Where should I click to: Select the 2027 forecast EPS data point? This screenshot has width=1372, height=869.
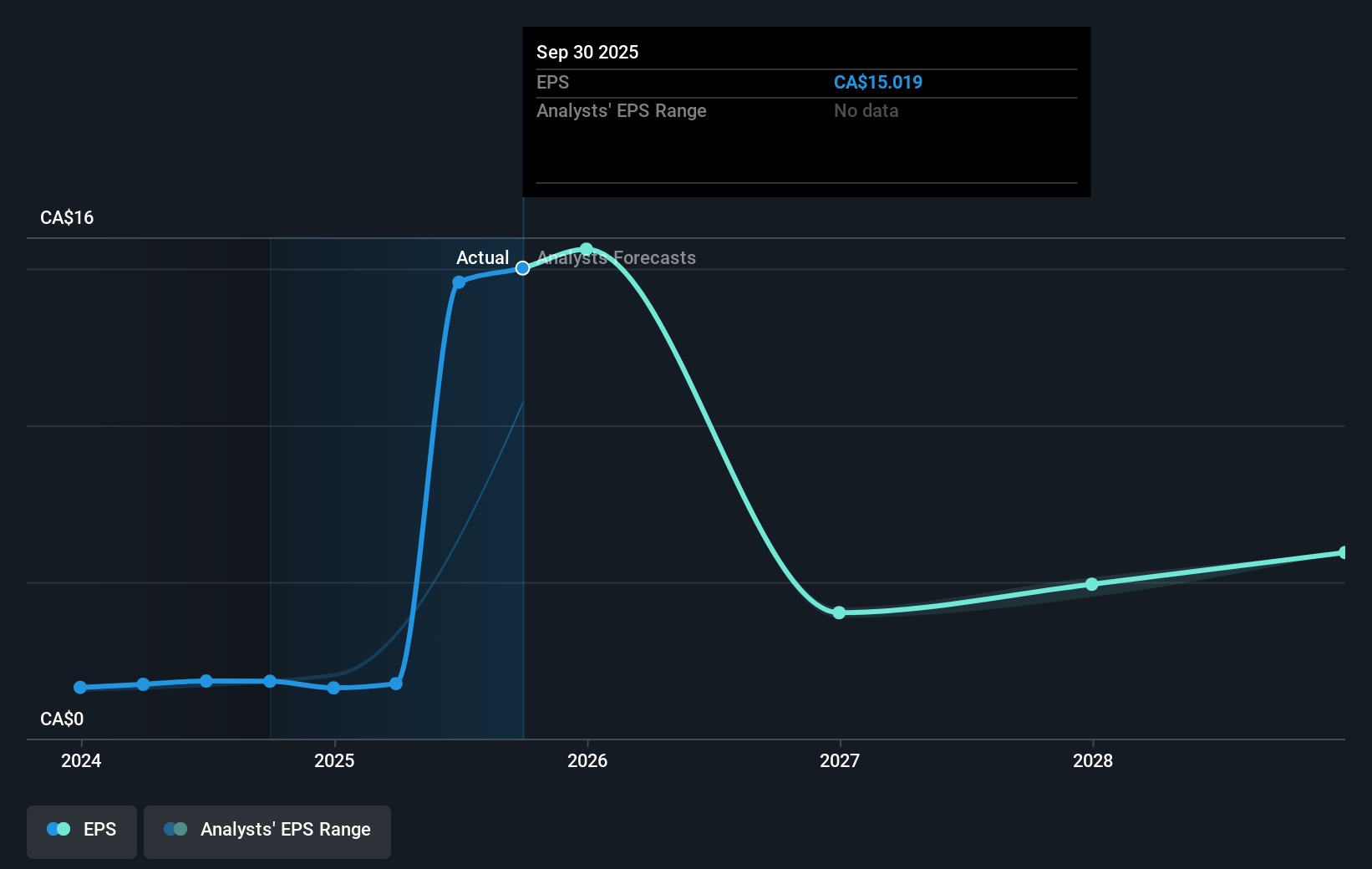coord(839,612)
